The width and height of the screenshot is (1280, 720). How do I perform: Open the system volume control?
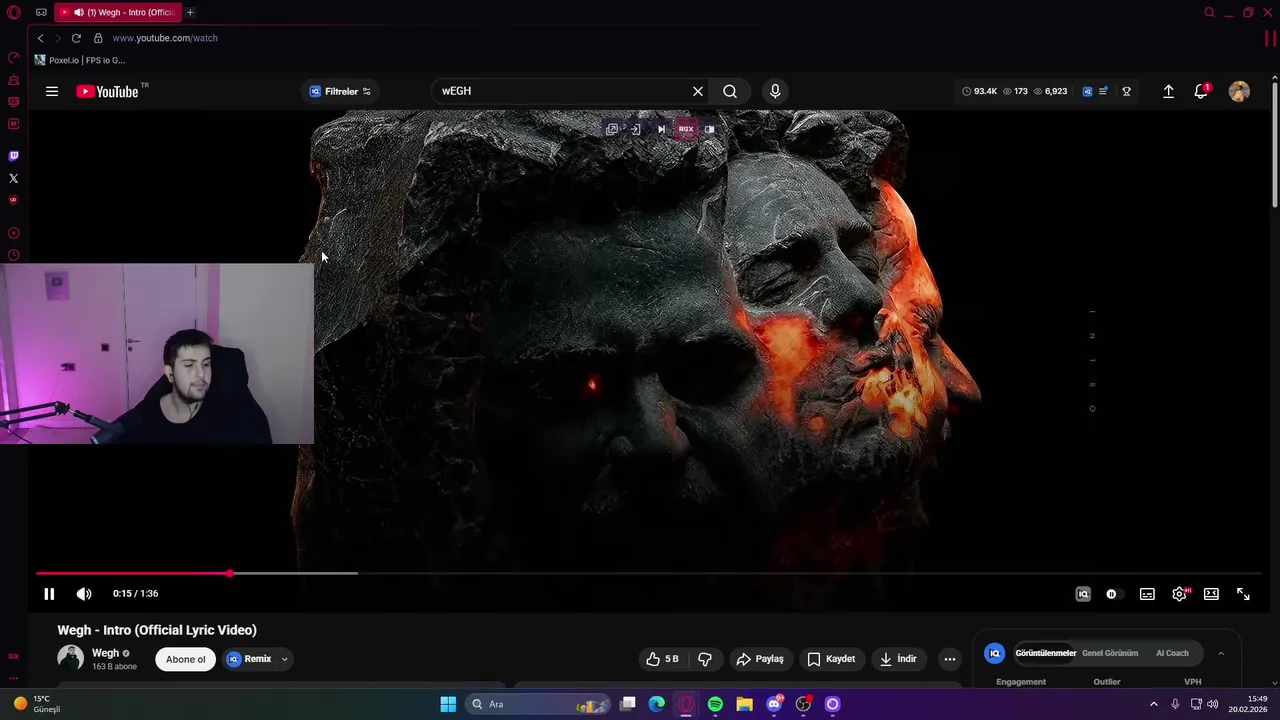(1212, 704)
